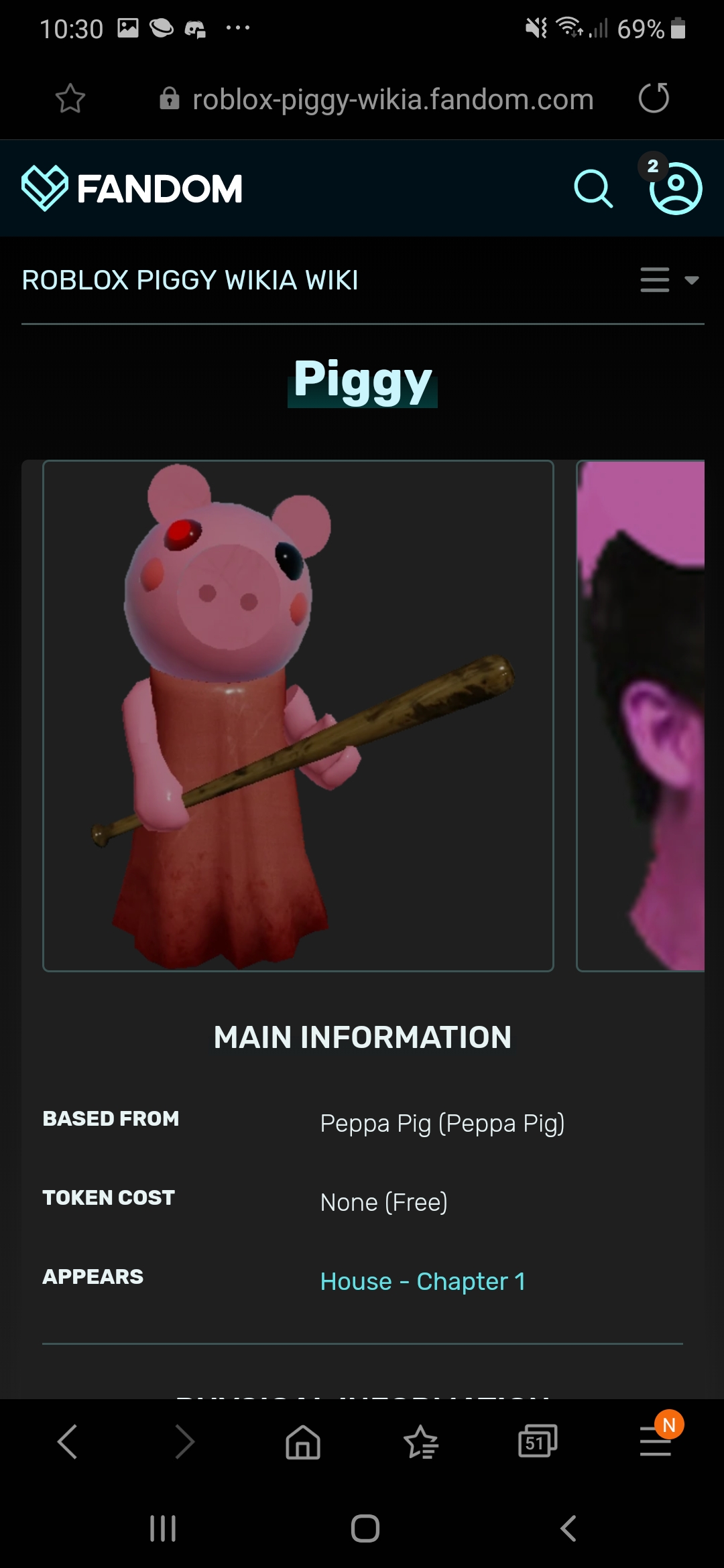The height and width of the screenshot is (1568, 724).
Task: Open user profile account icon
Action: [676, 189]
